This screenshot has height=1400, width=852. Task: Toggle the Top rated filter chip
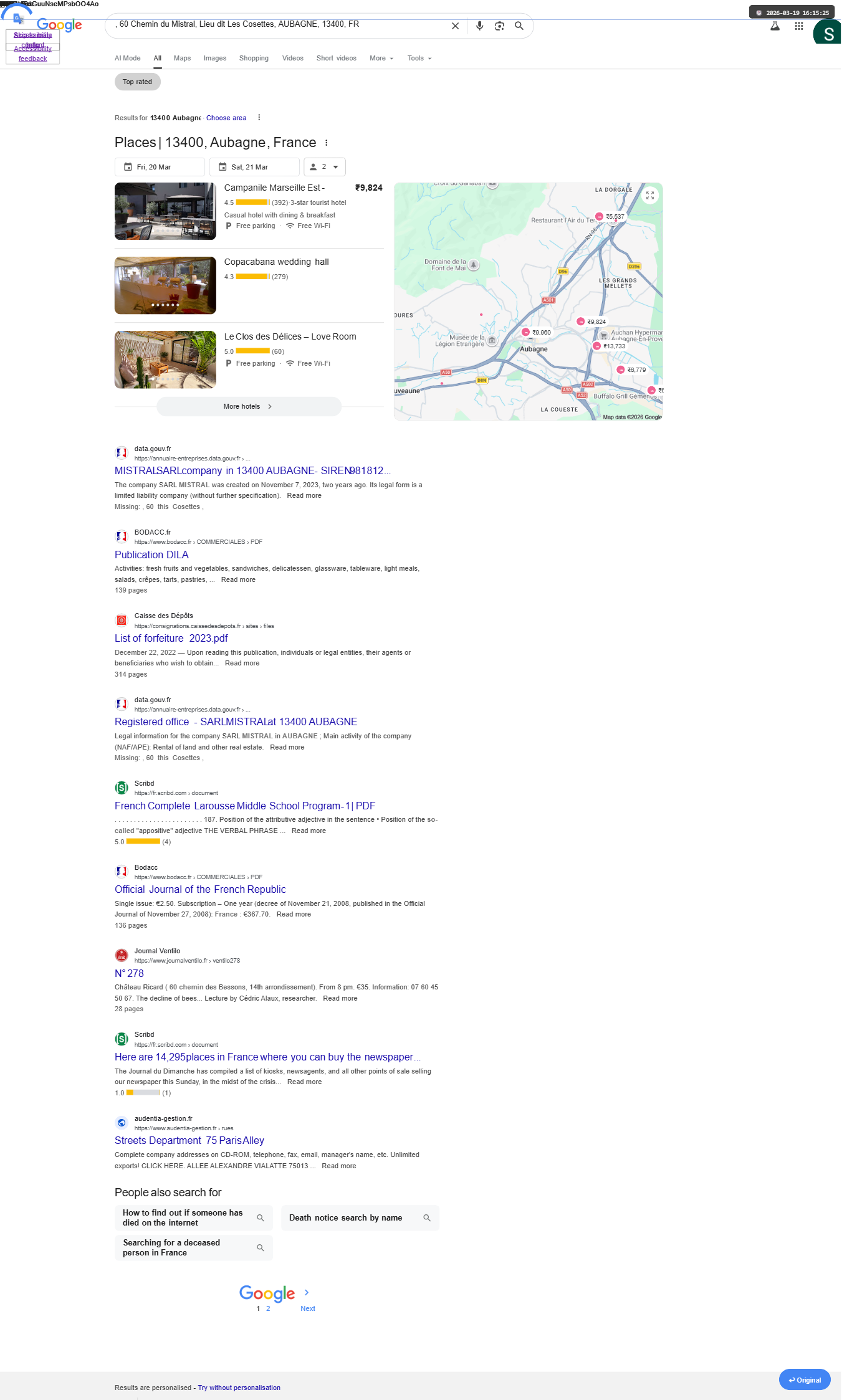pos(137,82)
